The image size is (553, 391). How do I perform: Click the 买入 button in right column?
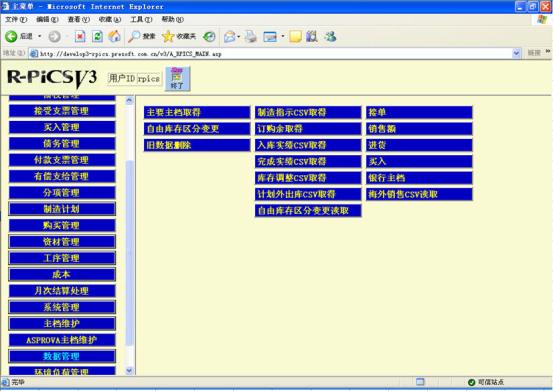click(x=419, y=161)
